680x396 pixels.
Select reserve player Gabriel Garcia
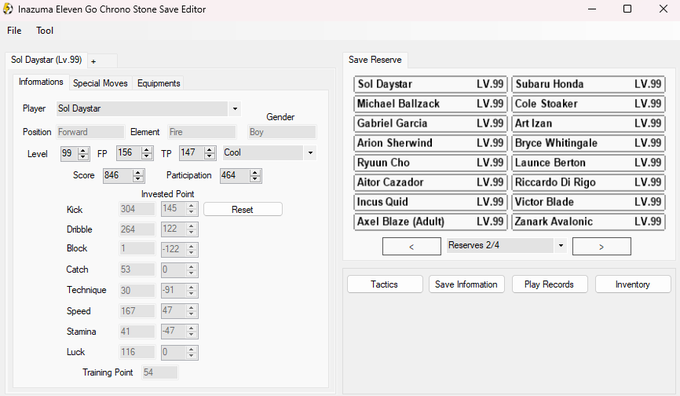coord(430,124)
